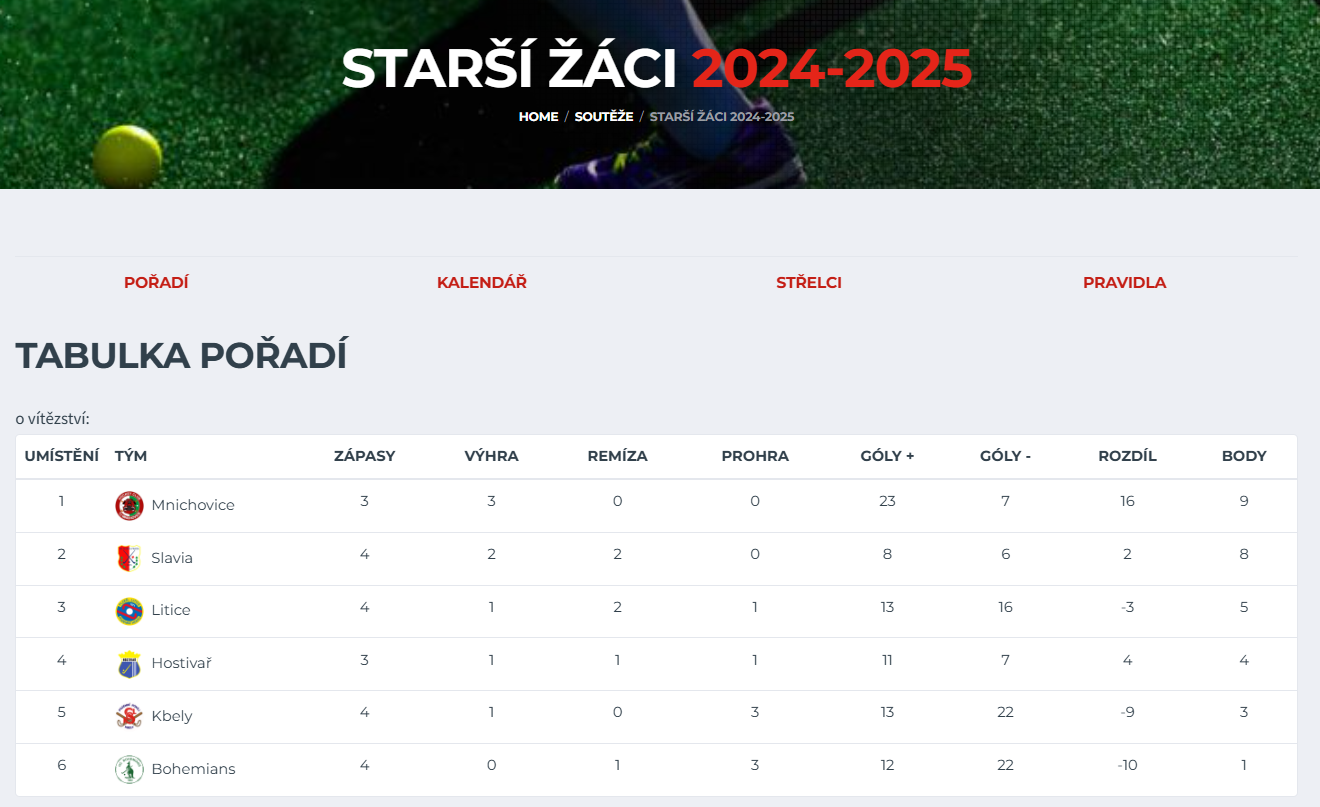Switch to the Kalendář tab
Screen dimensions: 1320x807
click(482, 283)
